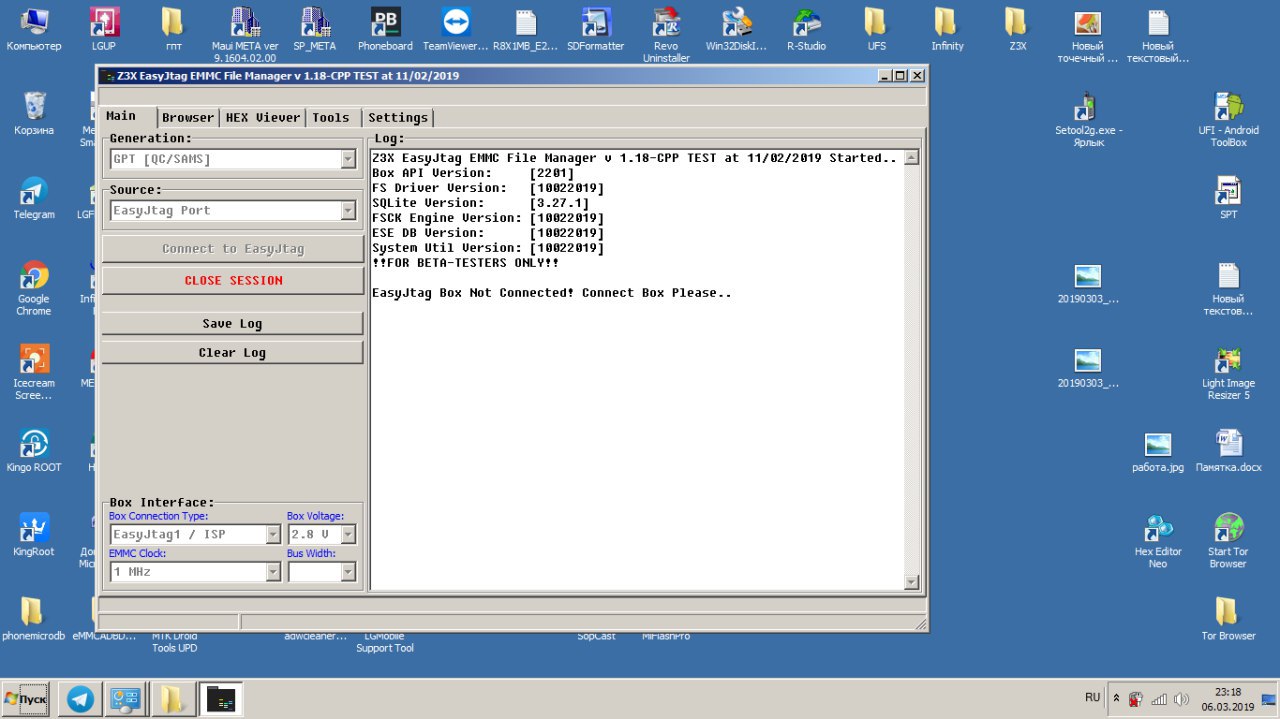Click the Connect to EasyJtag button
This screenshot has height=719, width=1280.
(233, 249)
